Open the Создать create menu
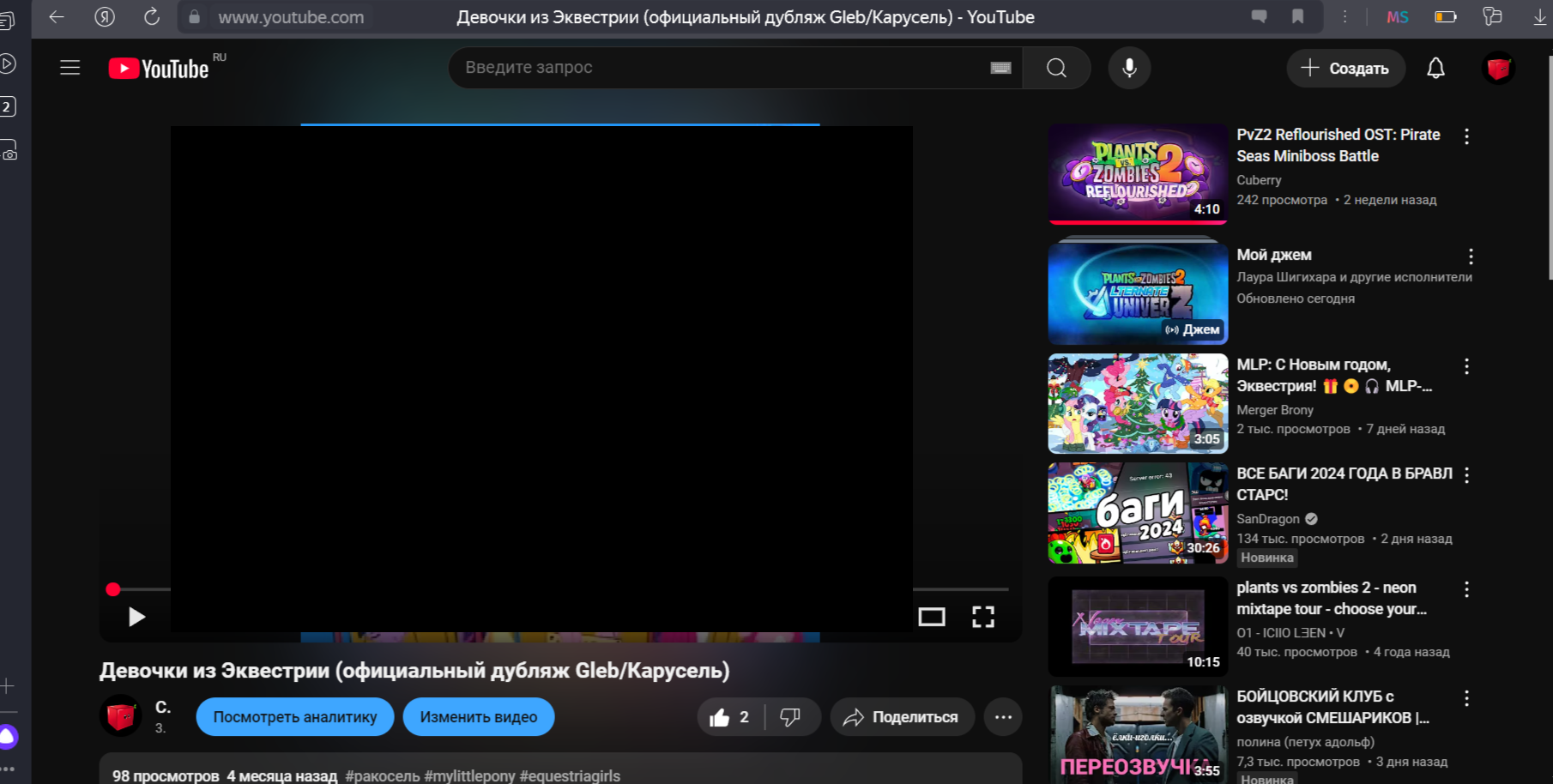The image size is (1553, 784). pos(1345,68)
